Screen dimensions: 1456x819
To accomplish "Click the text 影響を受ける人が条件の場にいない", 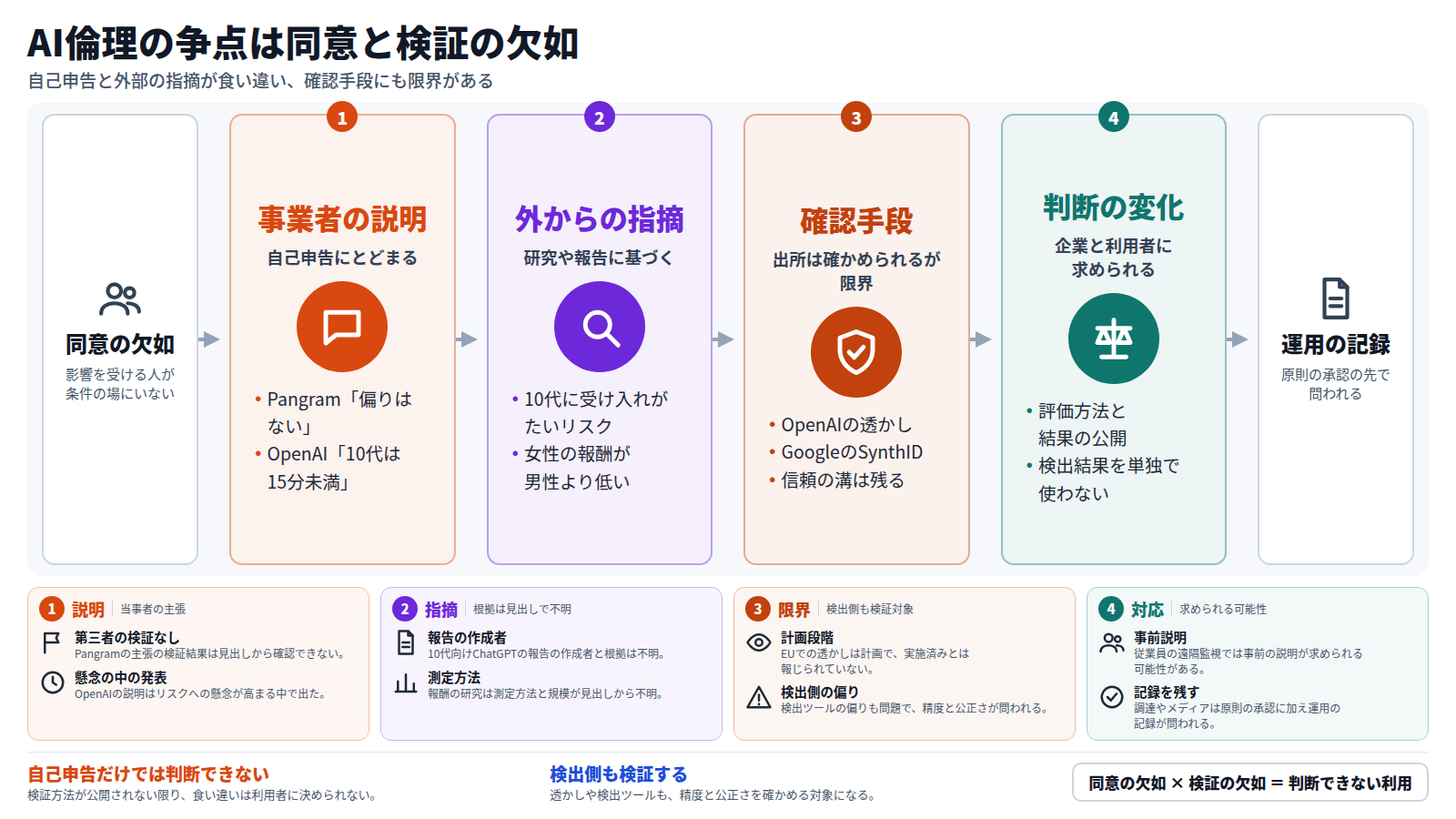I will (x=120, y=384).
